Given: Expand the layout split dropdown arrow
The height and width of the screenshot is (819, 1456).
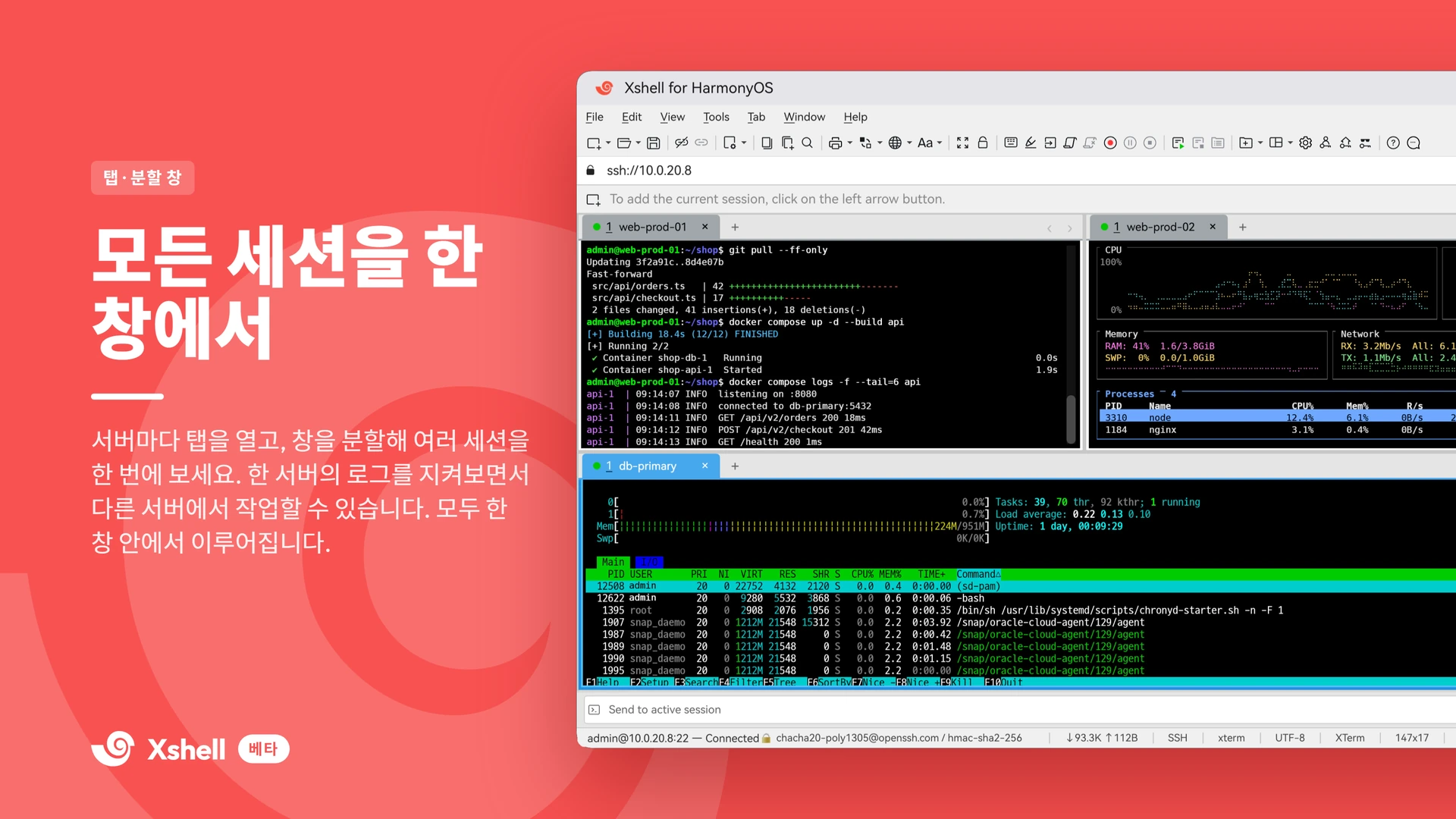Looking at the screenshot, I should 1290,143.
